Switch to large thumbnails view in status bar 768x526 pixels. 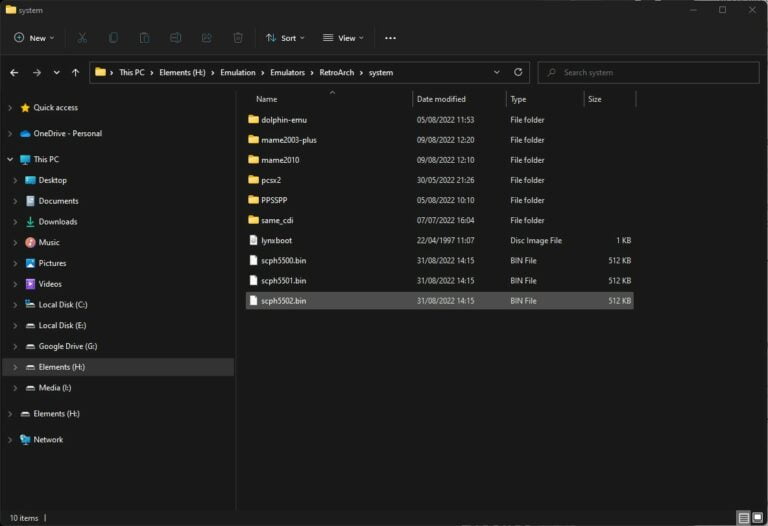tap(758, 518)
